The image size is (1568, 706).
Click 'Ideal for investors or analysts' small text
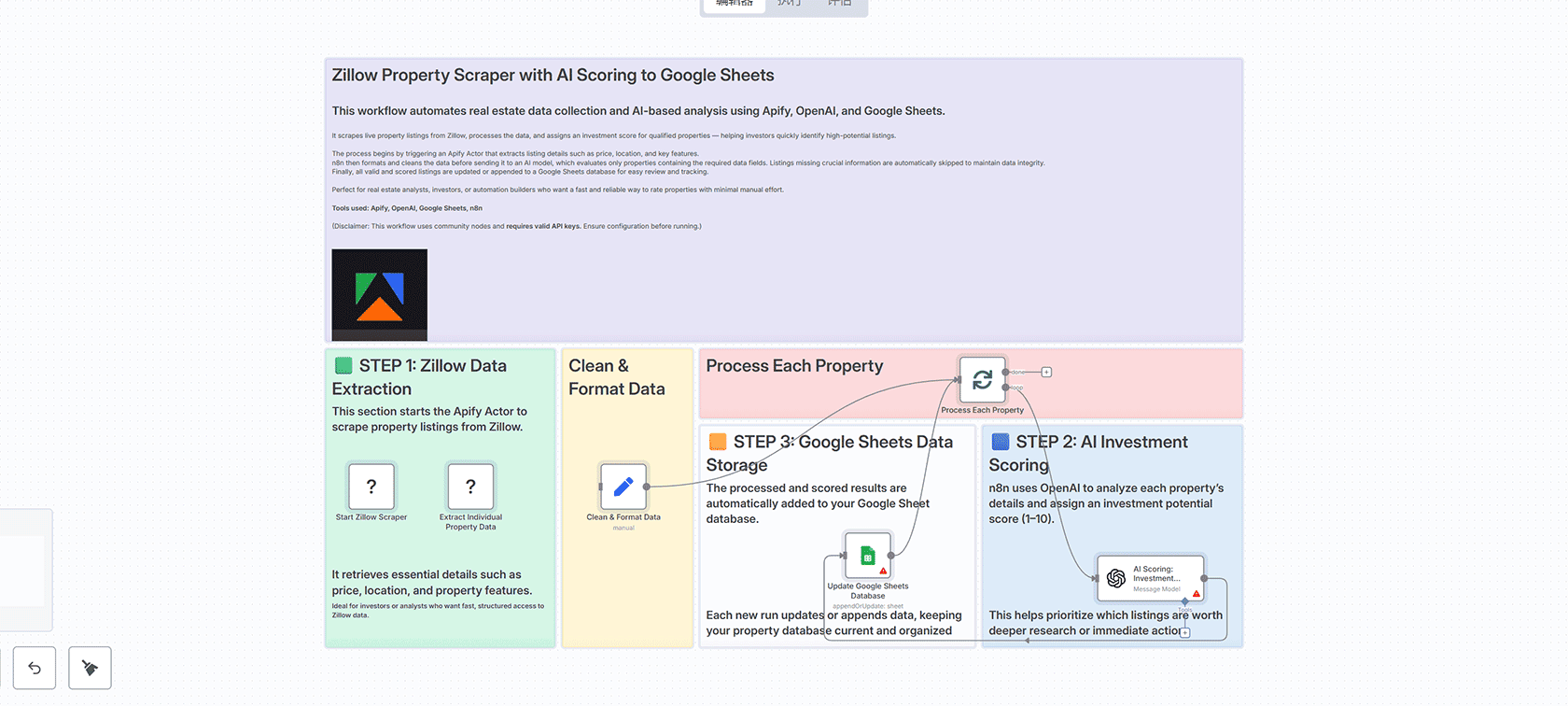[438, 611]
